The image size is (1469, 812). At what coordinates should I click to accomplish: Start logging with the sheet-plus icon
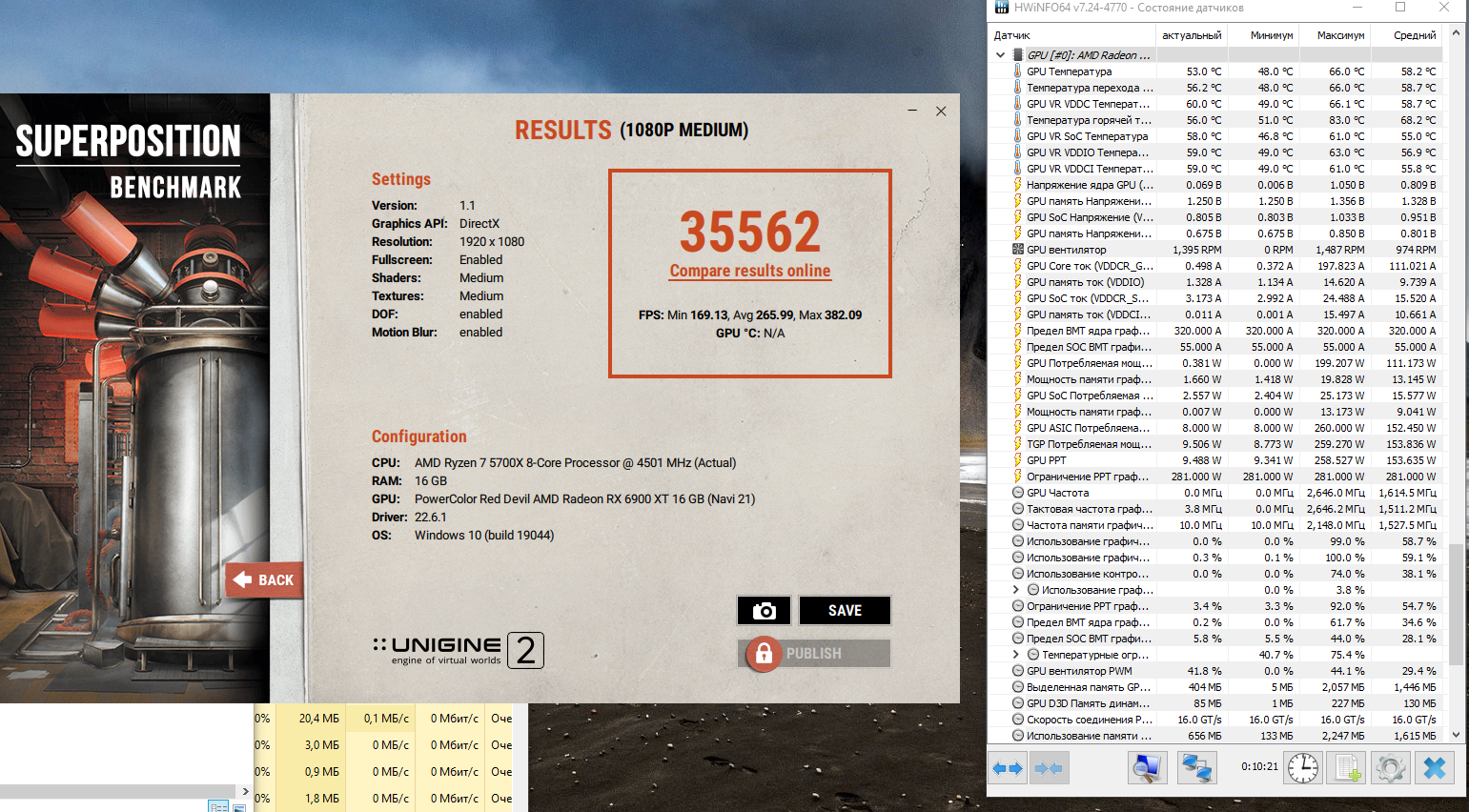click(x=1347, y=767)
